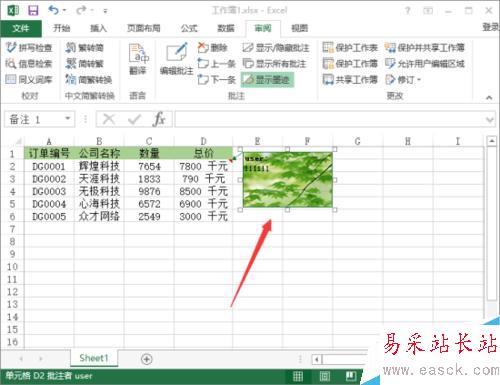The width and height of the screenshot is (500, 385).
Task: Click the comment box with leaf picture
Action: click(x=288, y=180)
